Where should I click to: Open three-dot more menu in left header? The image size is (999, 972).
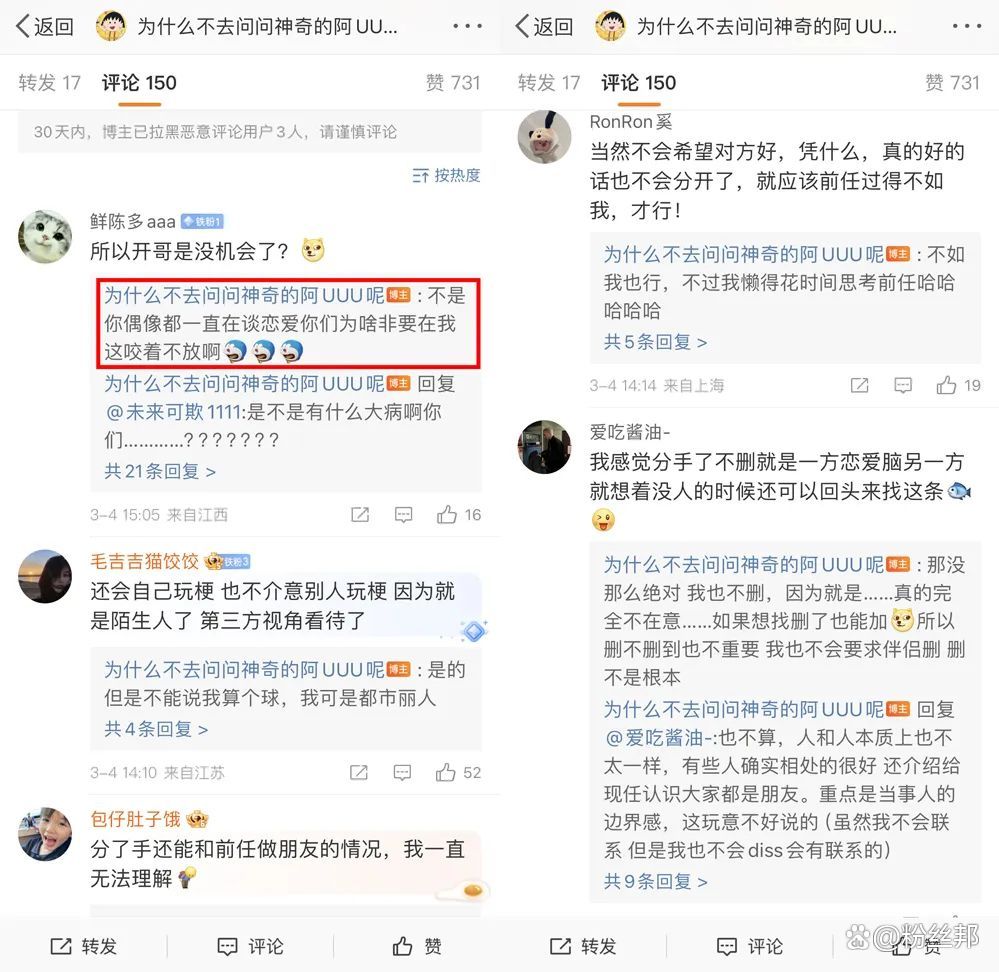468,26
